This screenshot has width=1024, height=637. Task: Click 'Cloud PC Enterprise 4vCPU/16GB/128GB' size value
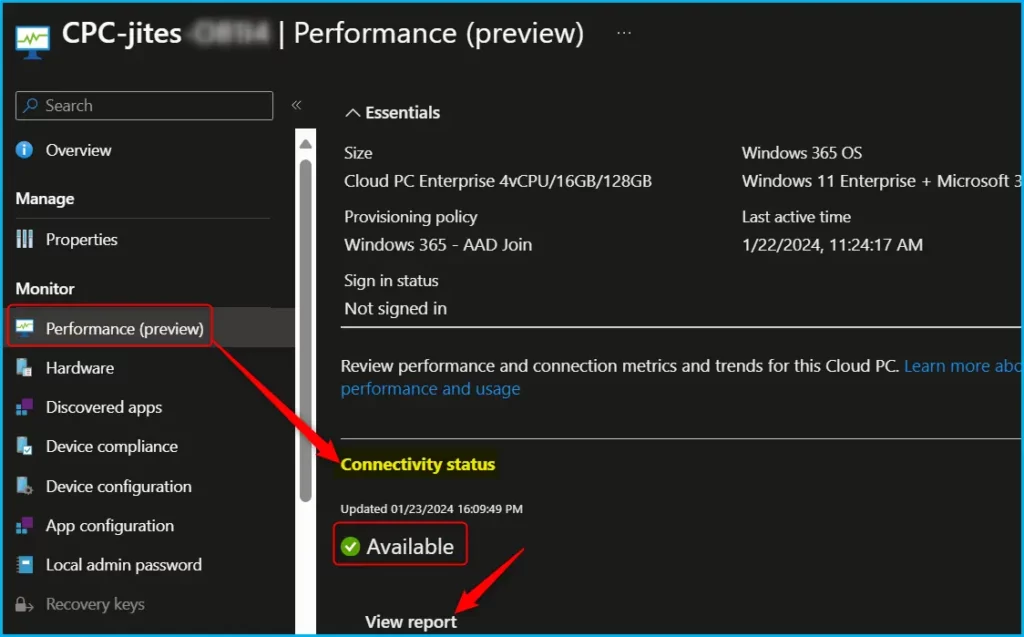click(498, 181)
